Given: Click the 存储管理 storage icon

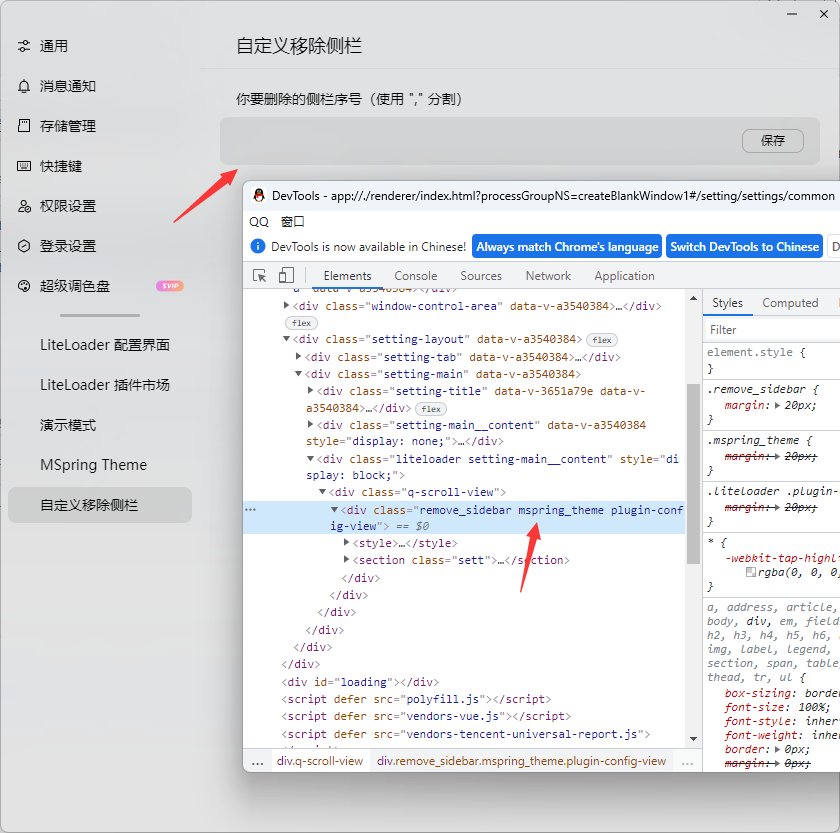Looking at the screenshot, I should pos(24,126).
